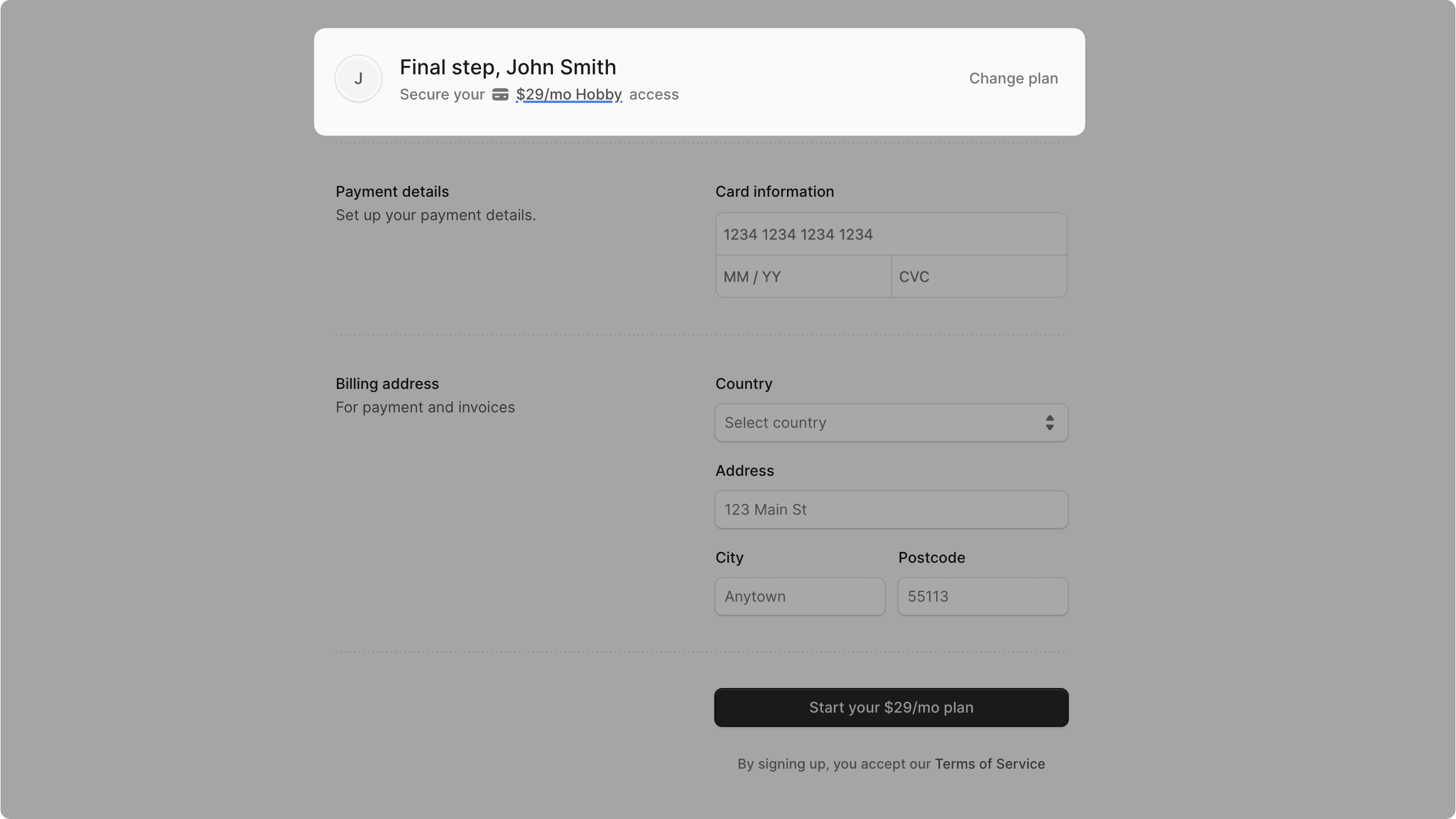Open the $29/mo Hobby plan link
The height and width of the screenshot is (819, 1456).
[x=568, y=94]
